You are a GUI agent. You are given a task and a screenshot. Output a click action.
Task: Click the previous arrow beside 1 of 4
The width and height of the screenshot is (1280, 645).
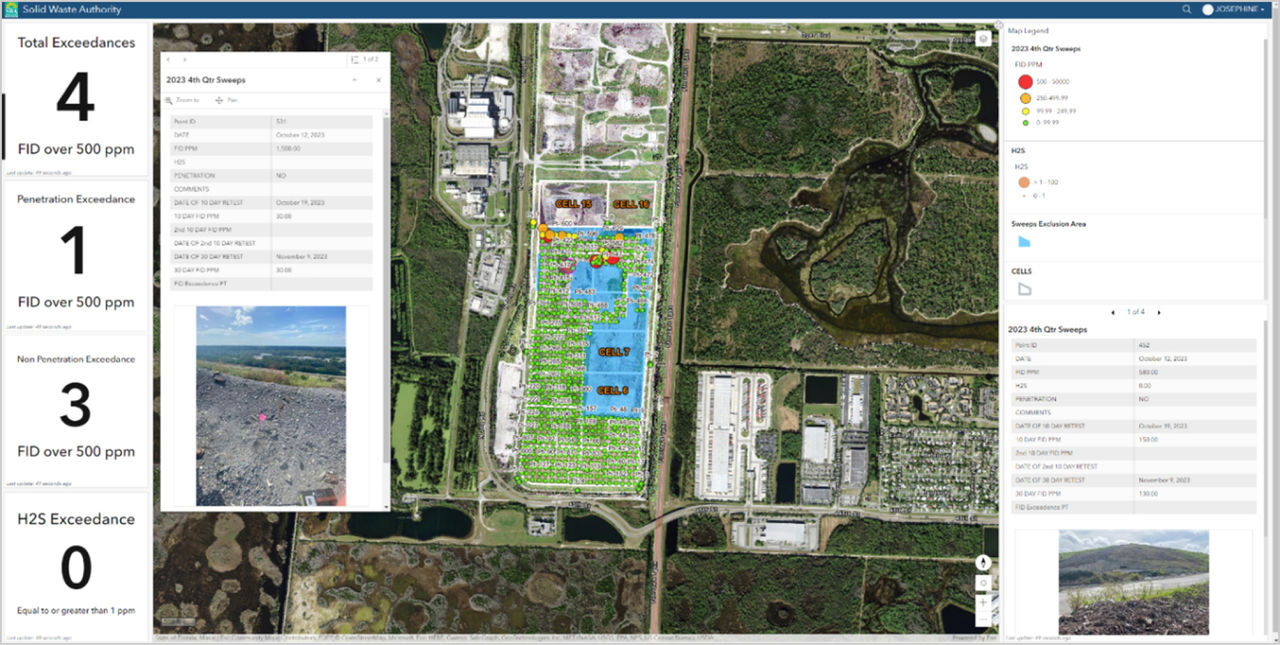(1113, 311)
